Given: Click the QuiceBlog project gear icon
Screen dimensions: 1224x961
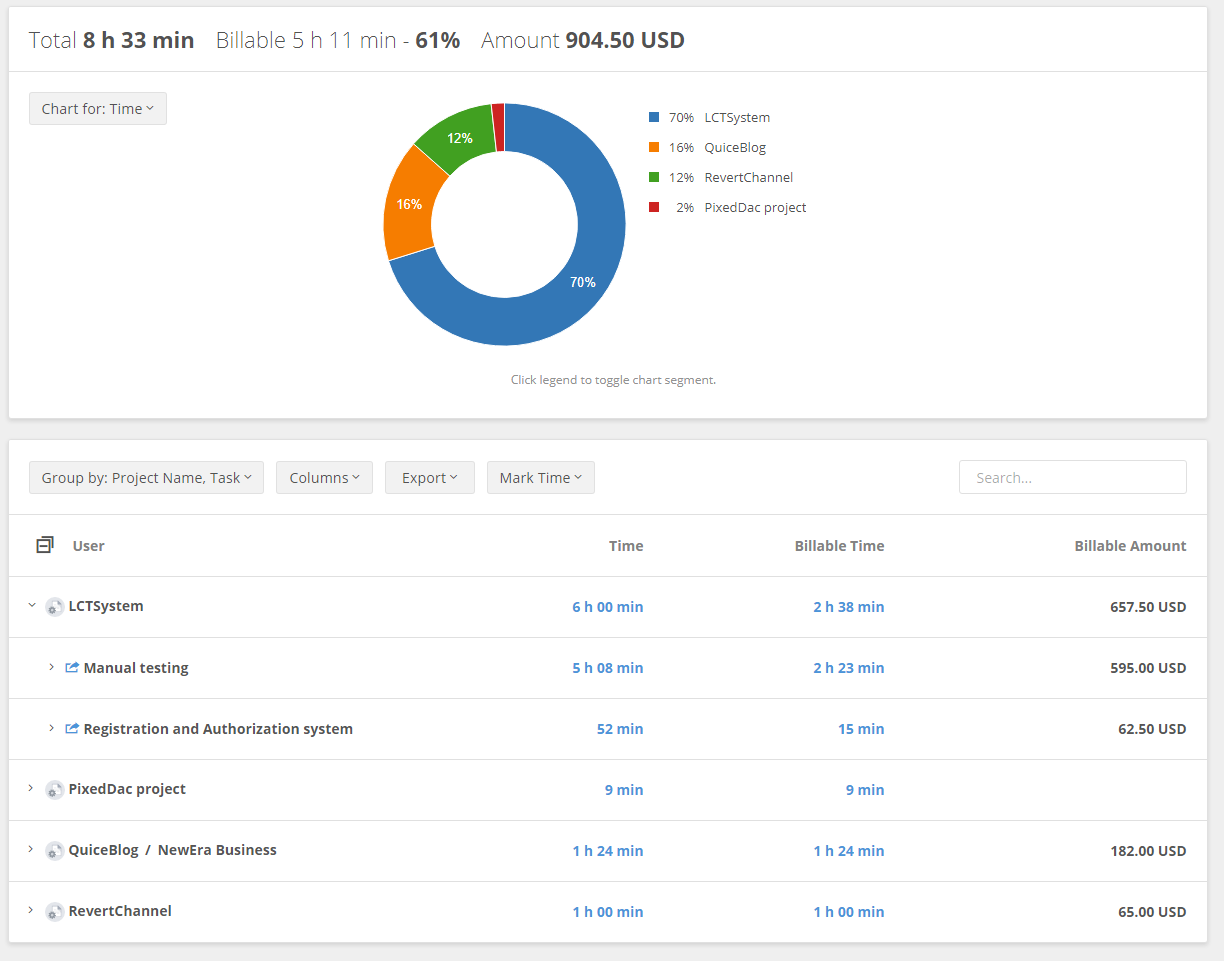Looking at the screenshot, I should [55, 851].
